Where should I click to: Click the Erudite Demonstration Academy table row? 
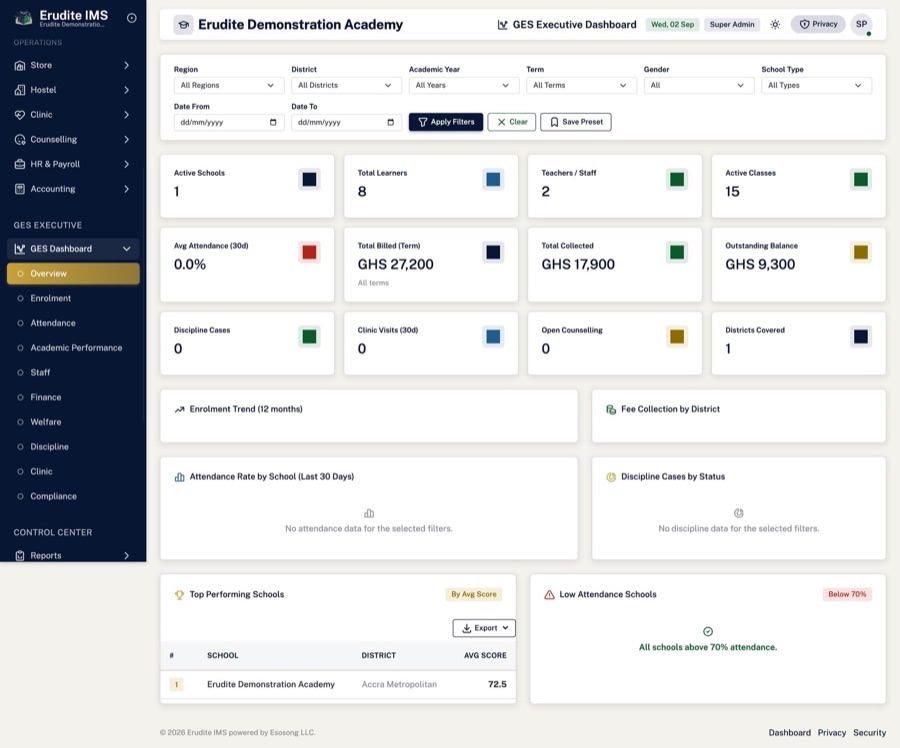click(338, 684)
